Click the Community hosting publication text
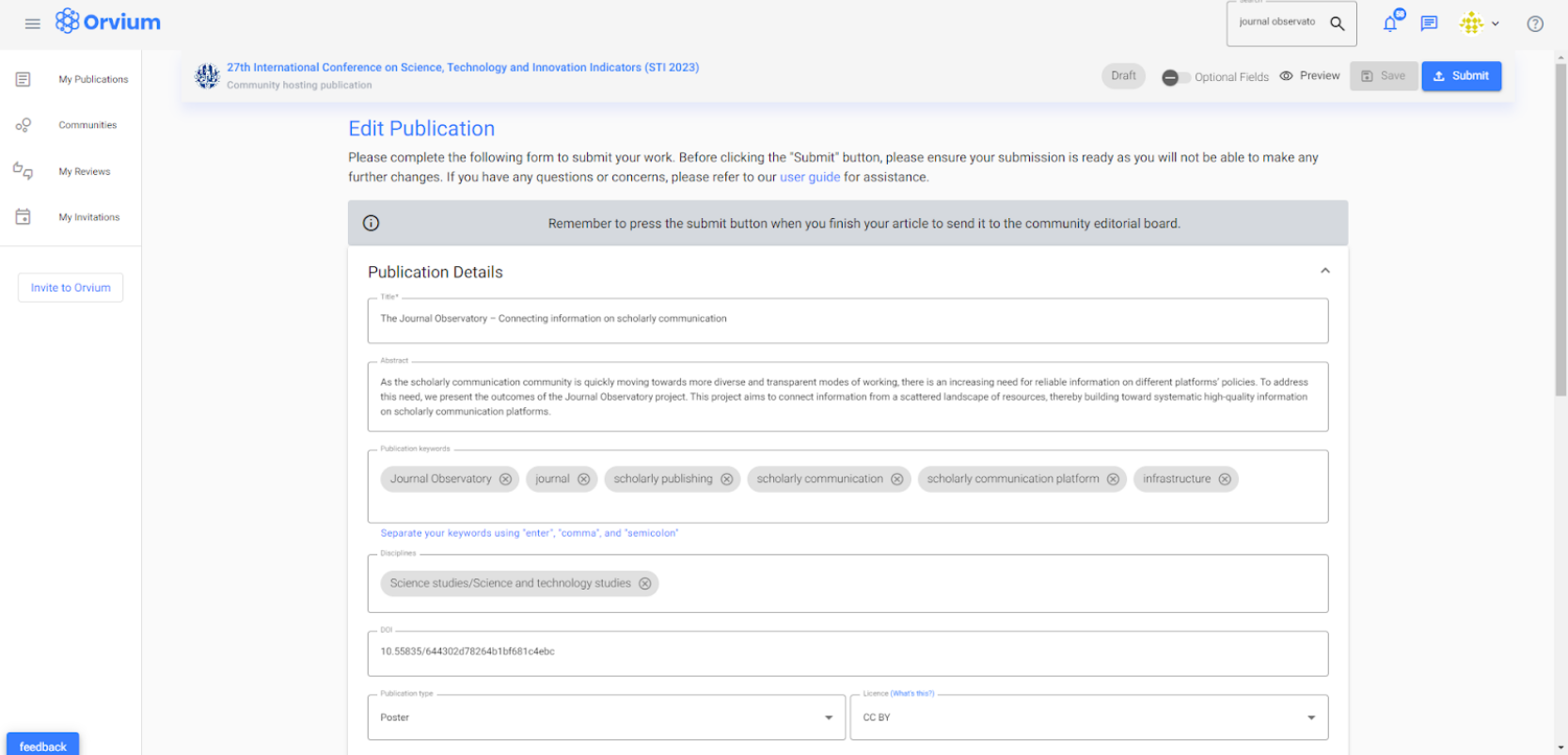The image size is (1568, 755). 299,86
